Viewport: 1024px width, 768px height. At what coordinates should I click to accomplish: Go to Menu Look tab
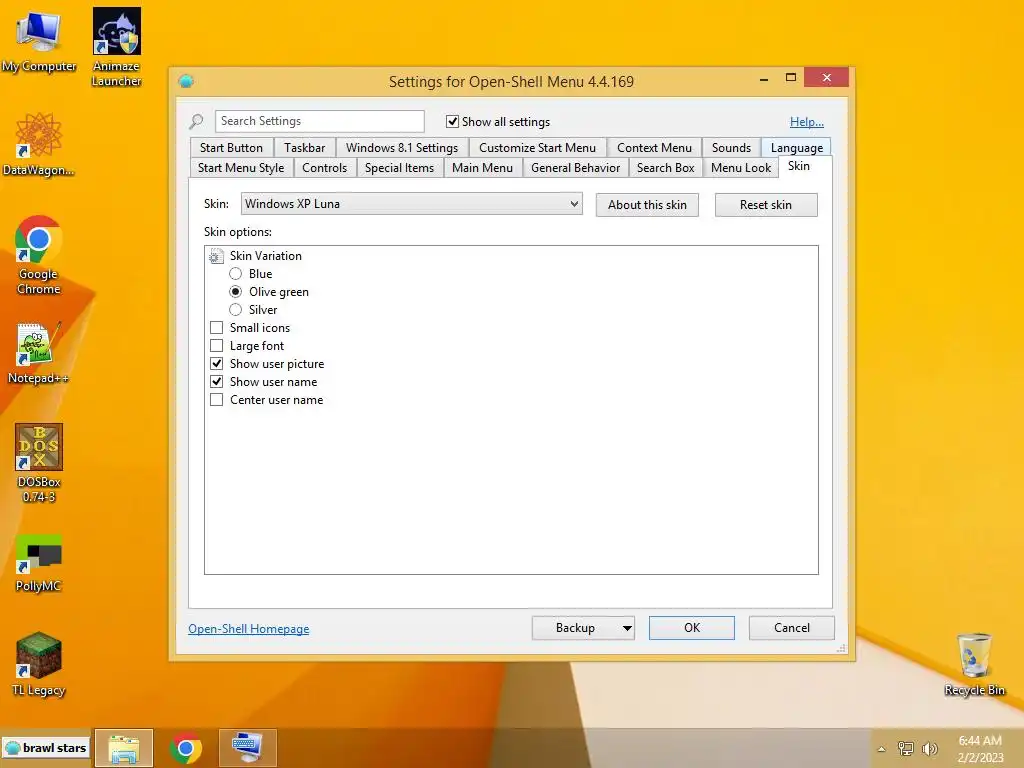click(741, 168)
